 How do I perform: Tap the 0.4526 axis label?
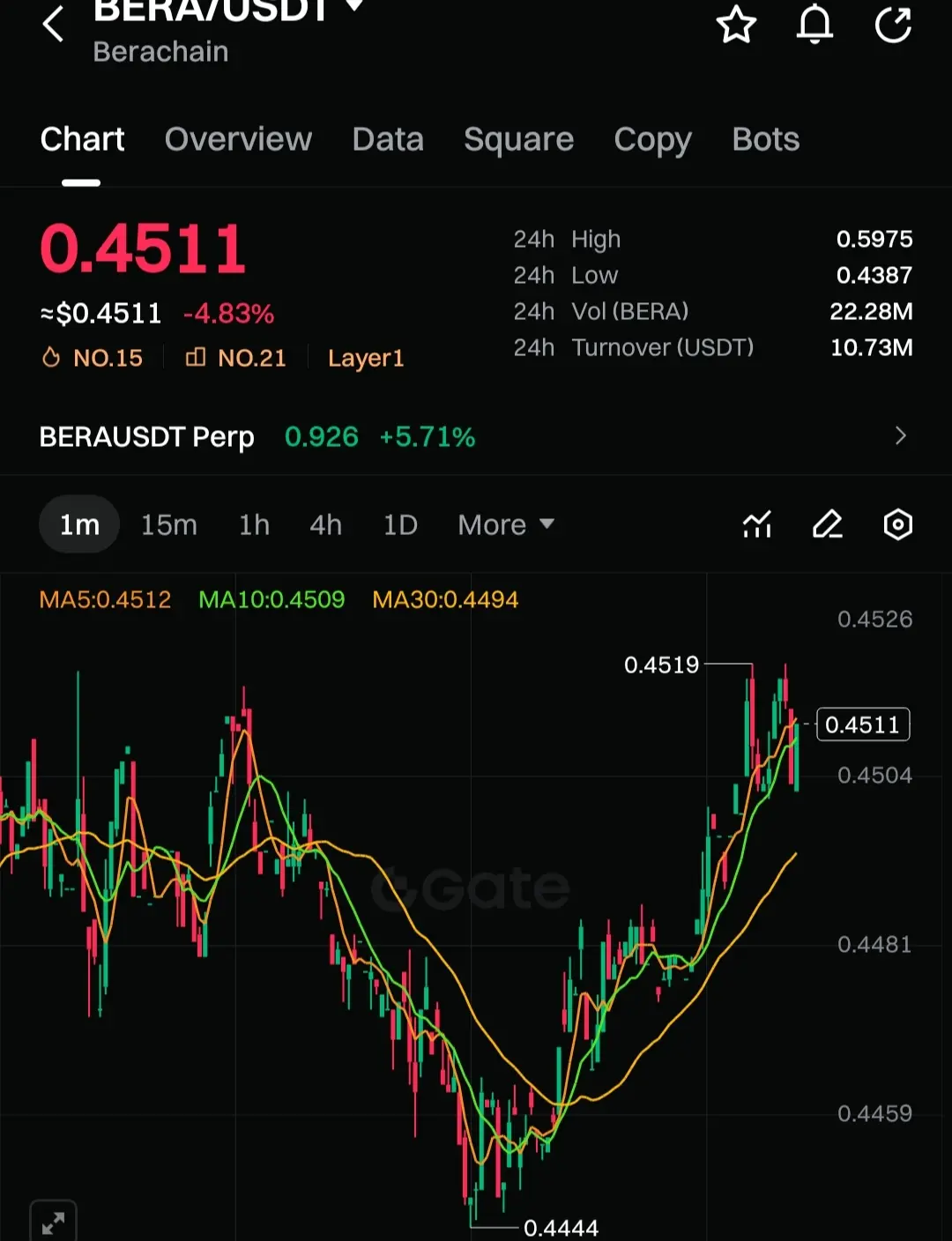point(875,619)
